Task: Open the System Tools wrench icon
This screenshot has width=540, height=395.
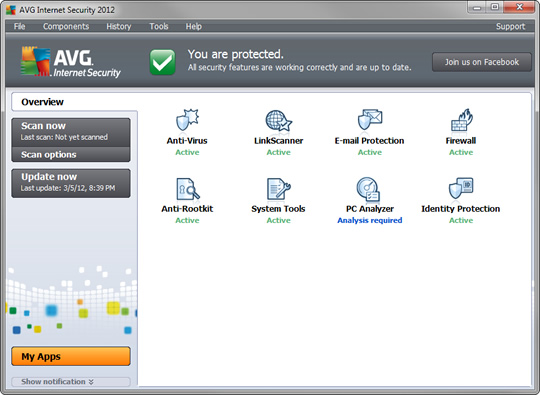Action: click(x=279, y=189)
